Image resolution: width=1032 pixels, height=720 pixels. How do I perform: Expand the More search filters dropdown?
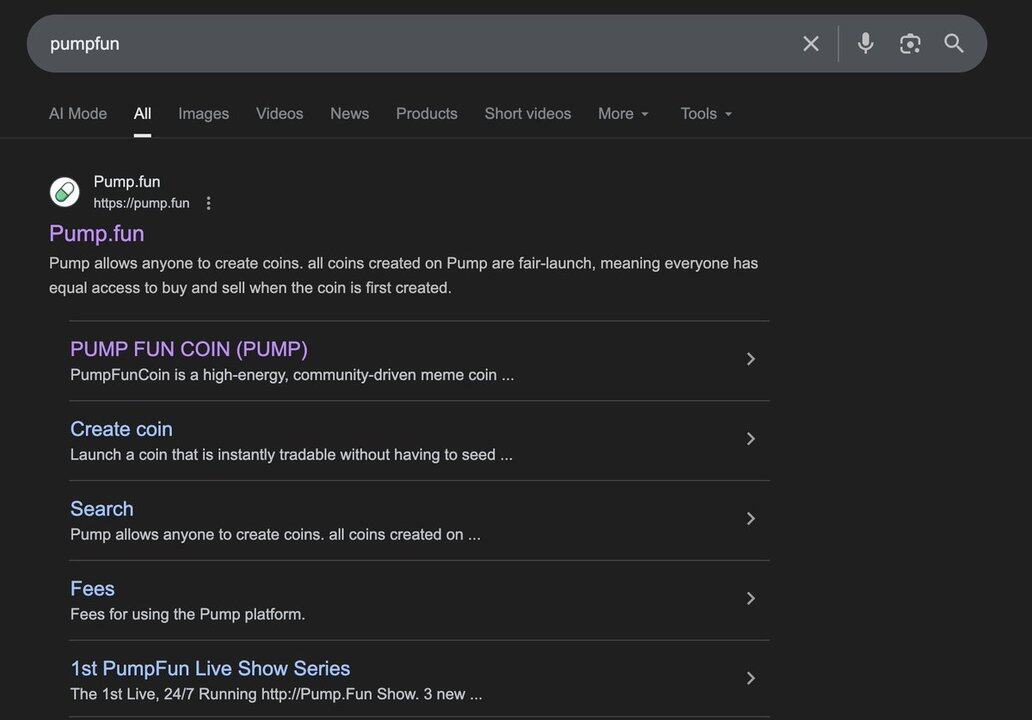coord(623,114)
